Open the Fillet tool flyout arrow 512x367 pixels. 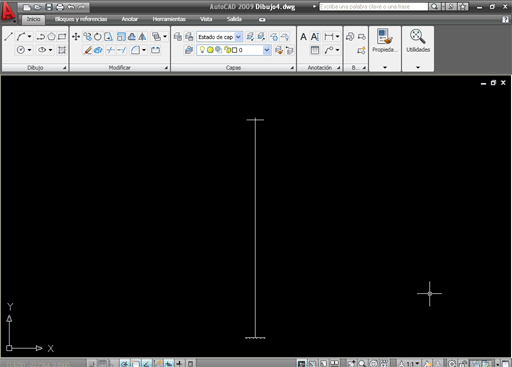pyautogui.click(x=144, y=50)
